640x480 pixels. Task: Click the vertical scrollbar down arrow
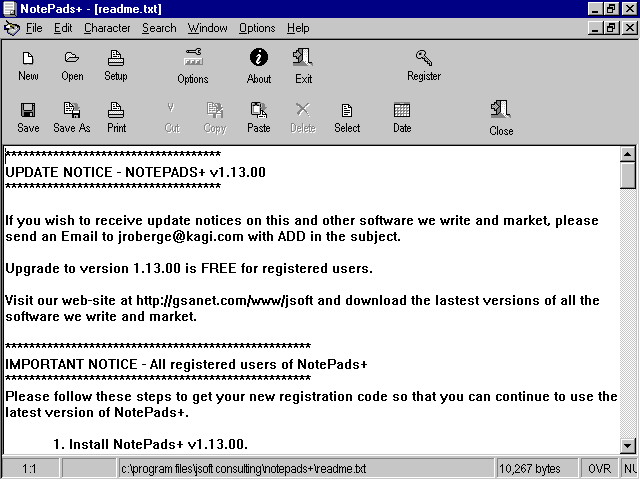628,445
